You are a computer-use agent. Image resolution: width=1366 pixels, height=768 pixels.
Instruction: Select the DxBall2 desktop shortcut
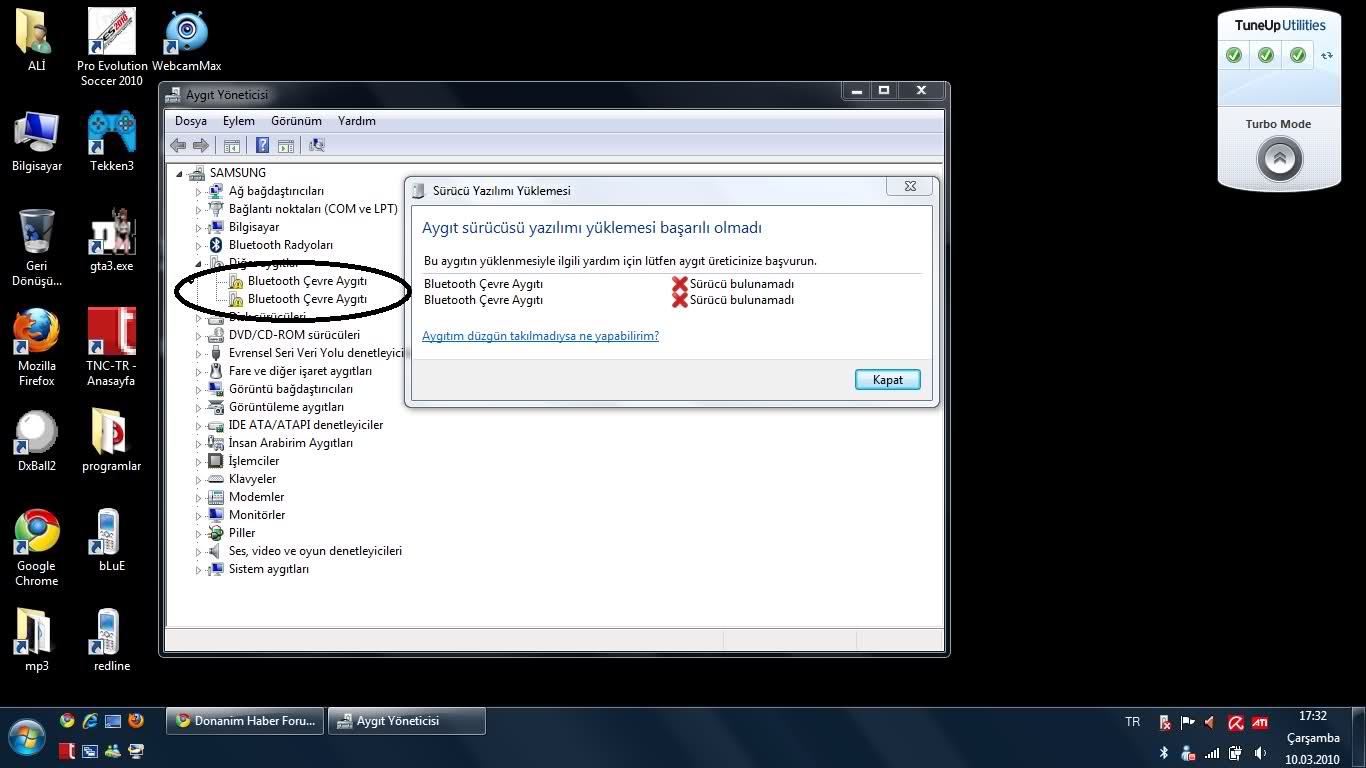coord(37,442)
